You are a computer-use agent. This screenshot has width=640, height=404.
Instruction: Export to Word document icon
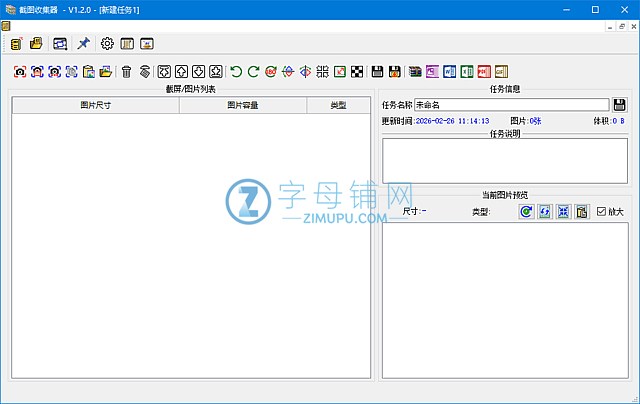(x=449, y=71)
